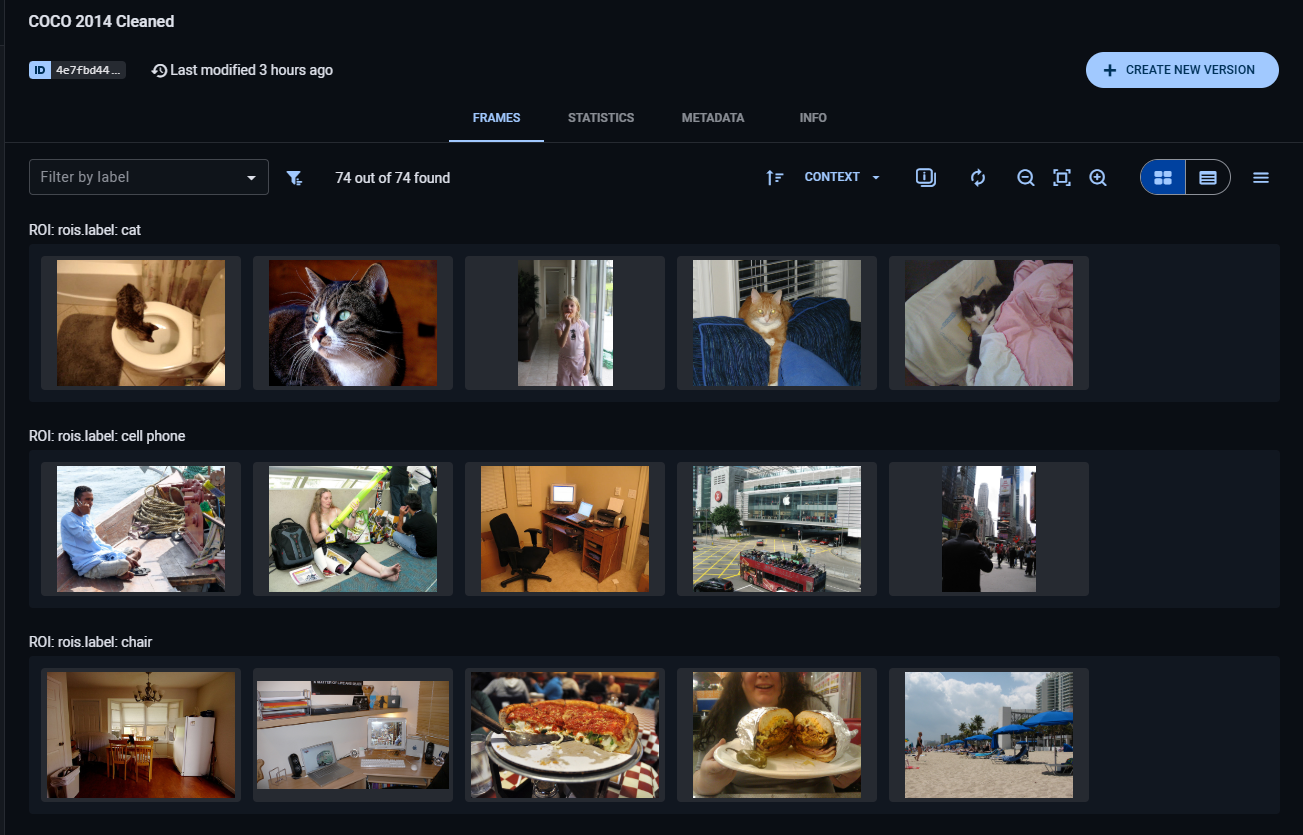Refresh the frames view
This screenshot has width=1303, height=835.
pyautogui.click(x=977, y=177)
